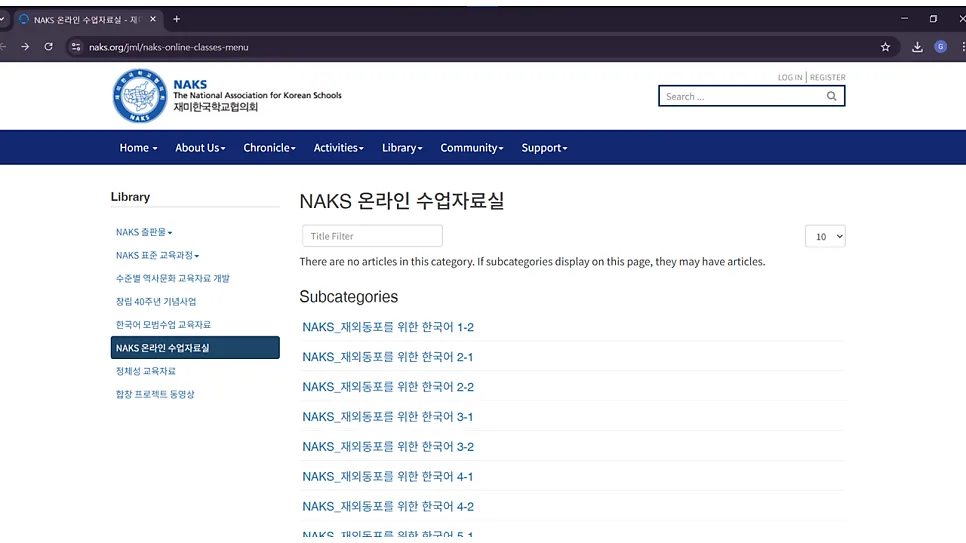Open the Activities menu
The image size is (966, 543).
click(x=338, y=148)
